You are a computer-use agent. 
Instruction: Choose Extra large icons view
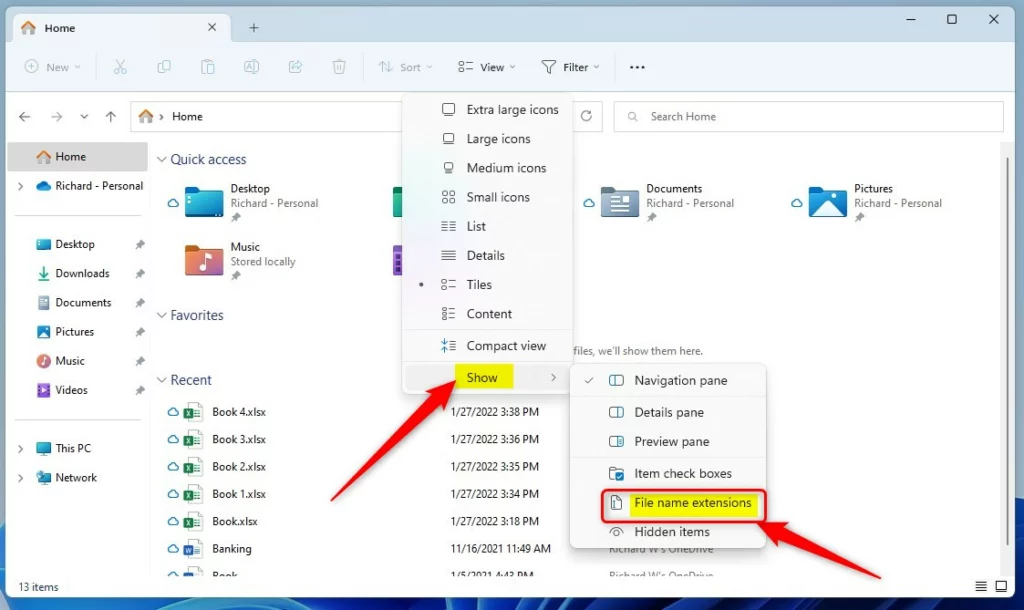pos(511,110)
